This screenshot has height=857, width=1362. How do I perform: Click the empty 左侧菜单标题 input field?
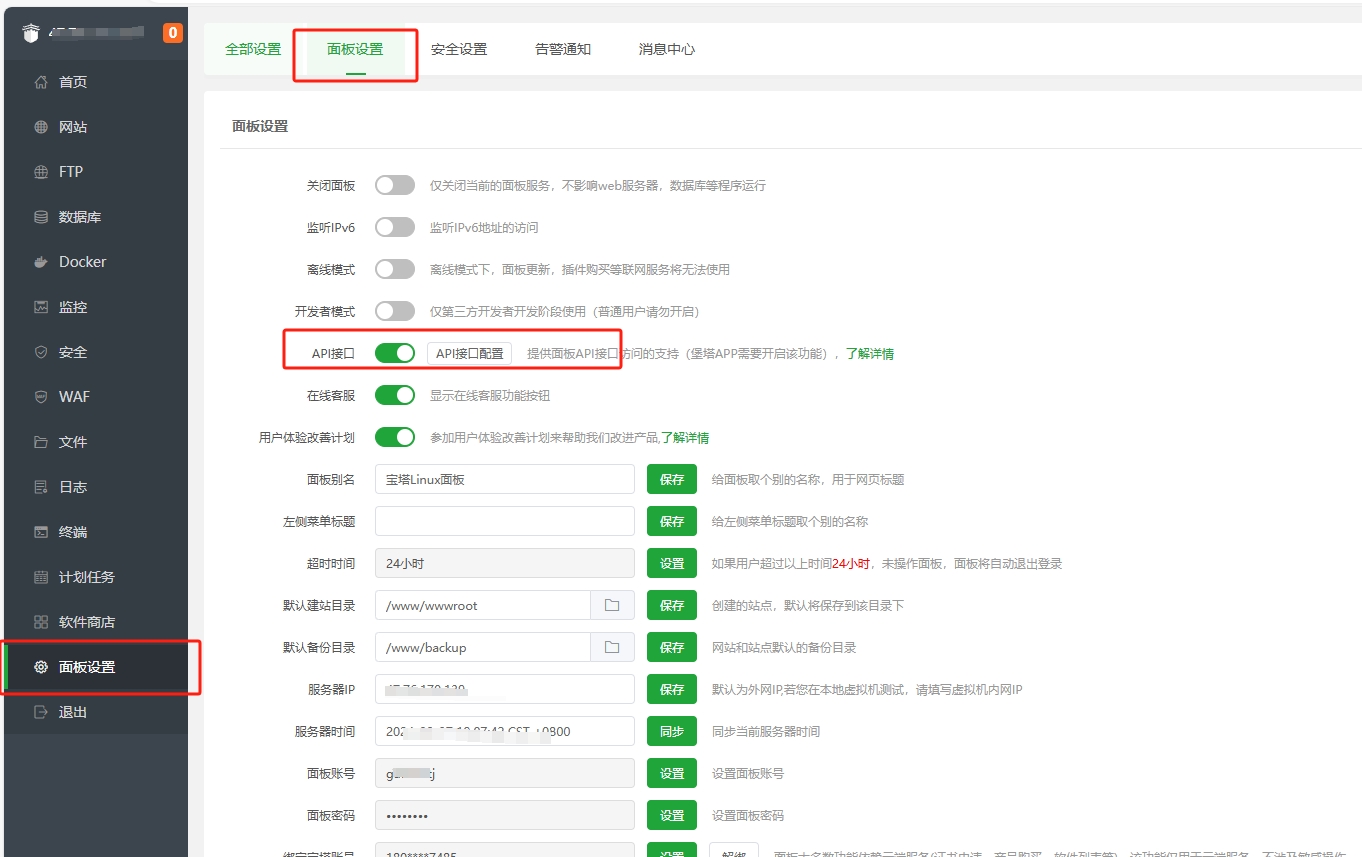pos(505,521)
